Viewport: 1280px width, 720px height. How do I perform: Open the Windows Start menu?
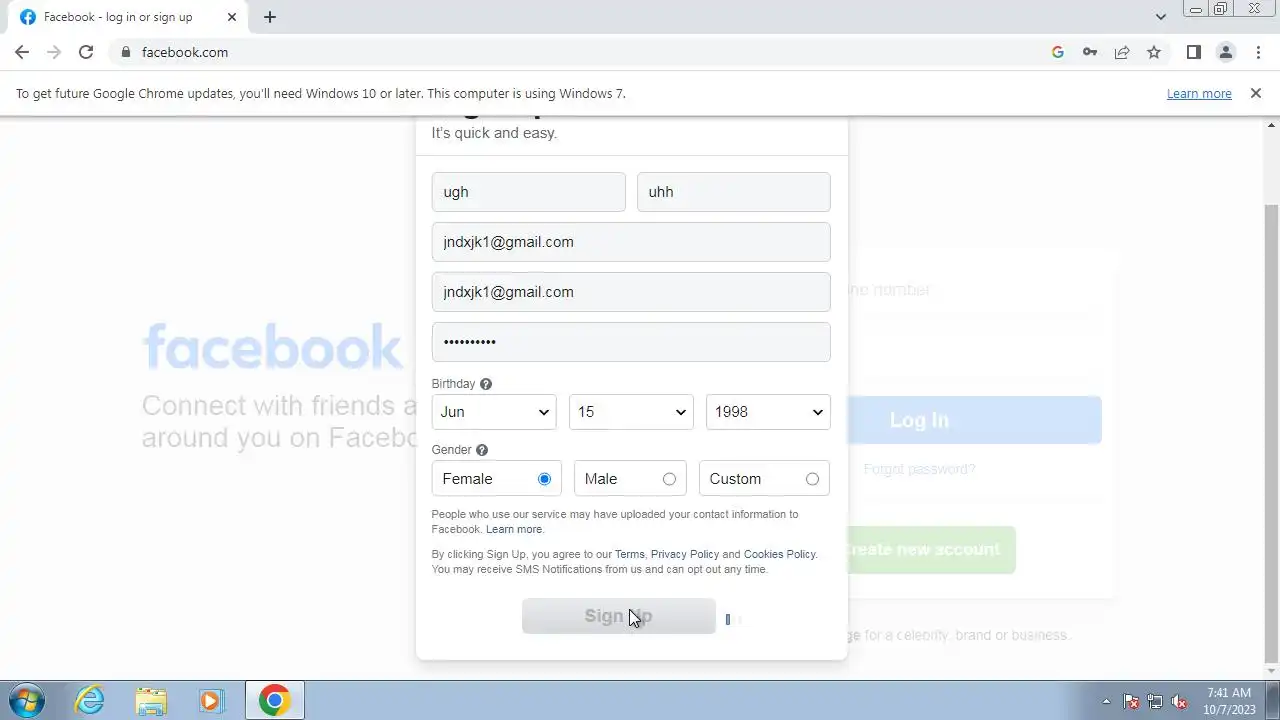[27, 700]
